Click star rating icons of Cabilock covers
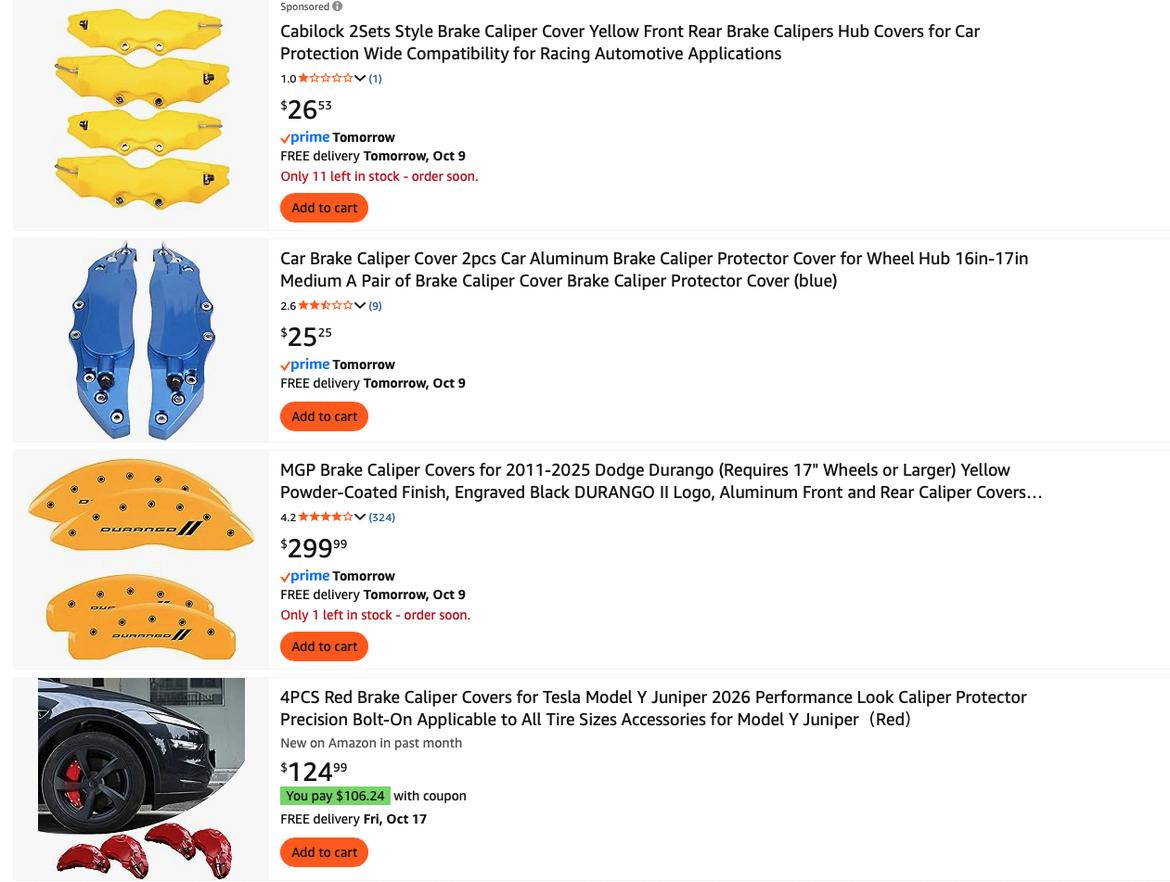This screenshot has width=1170, height=882. 325,78
